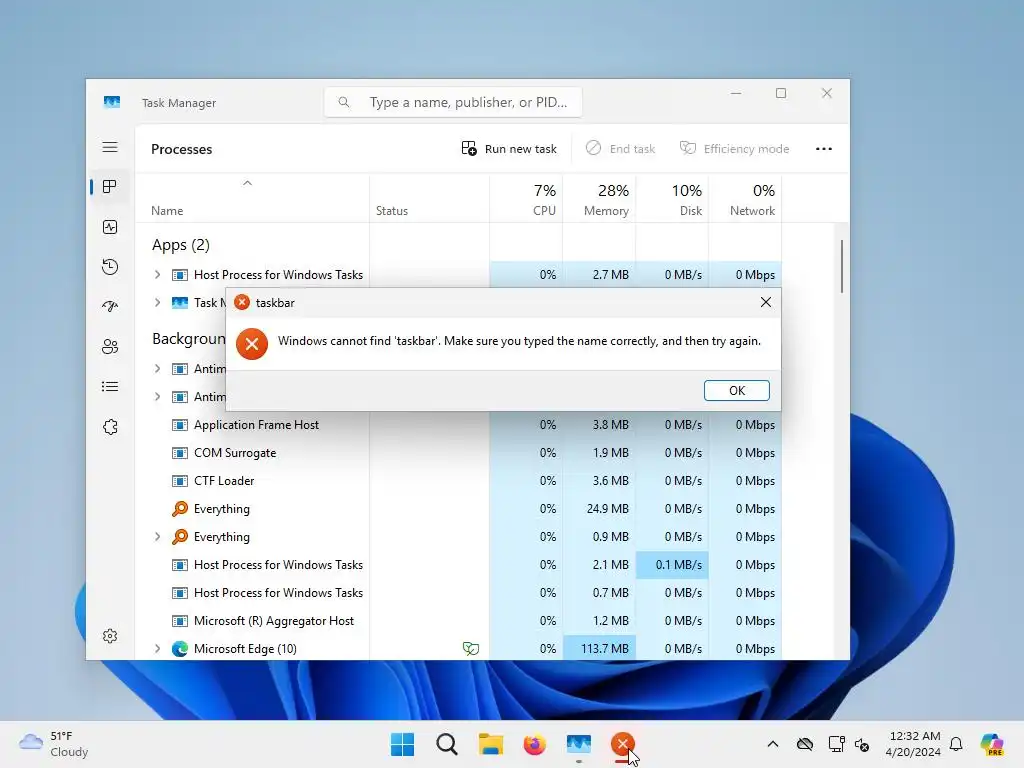Screen dimensions: 1024x768
Task: Open the Users sidebar icon
Action: coord(110,347)
